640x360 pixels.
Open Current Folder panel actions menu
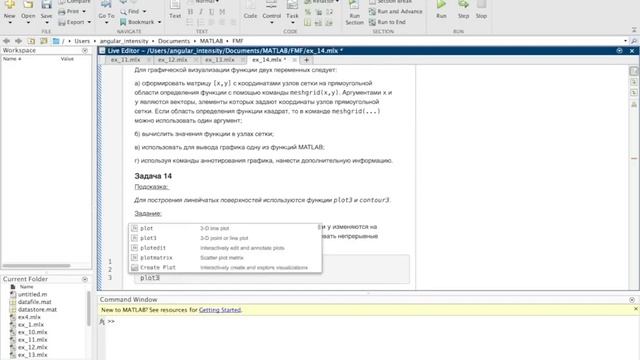tap(85, 279)
